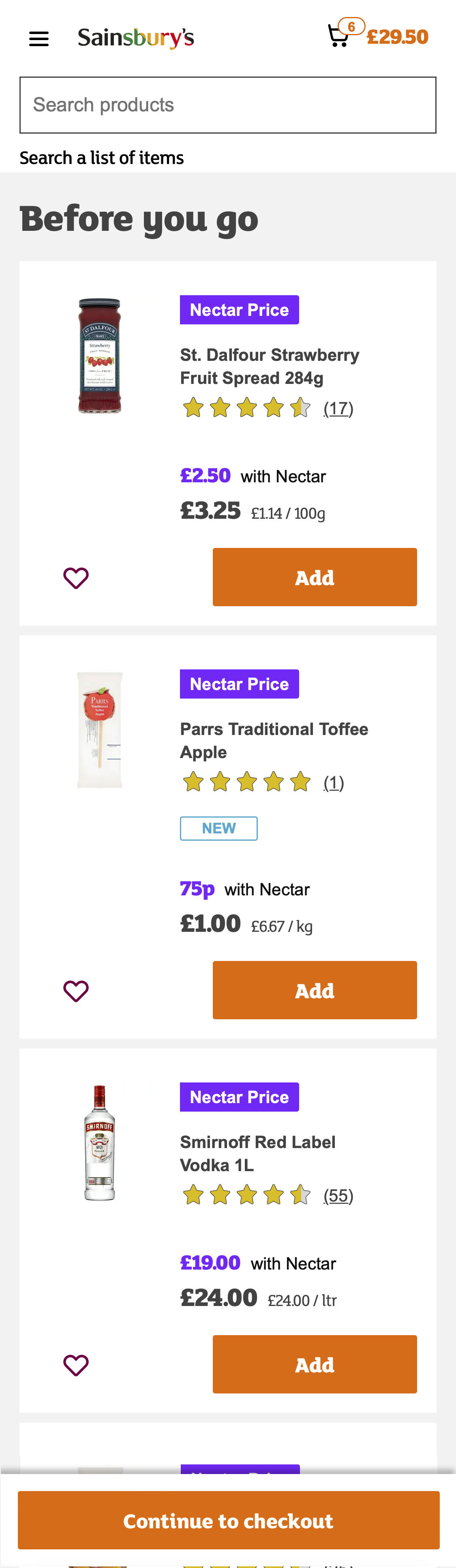View the St. Dalfour Fruit Spread jar image
456x1568 pixels.
[x=99, y=356]
